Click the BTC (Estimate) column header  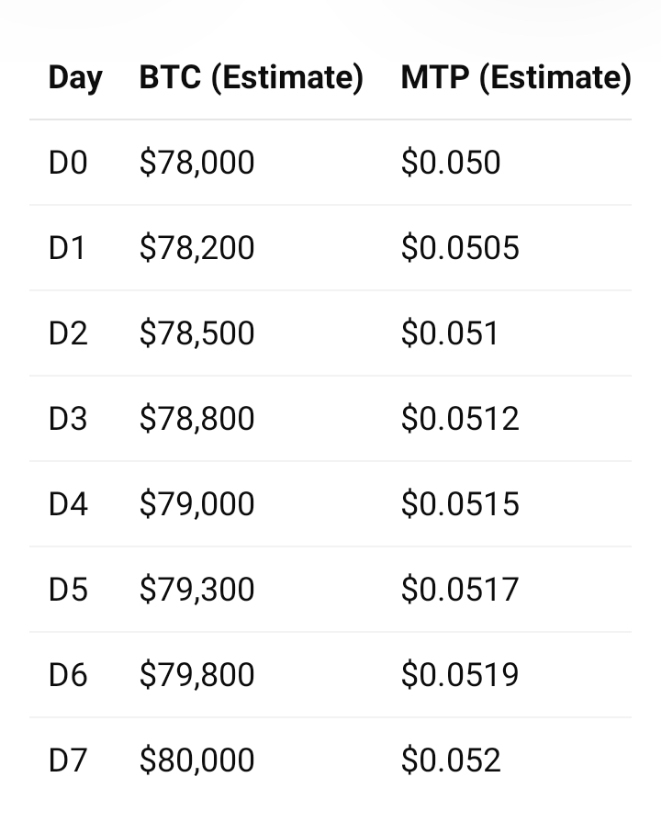[251, 78]
